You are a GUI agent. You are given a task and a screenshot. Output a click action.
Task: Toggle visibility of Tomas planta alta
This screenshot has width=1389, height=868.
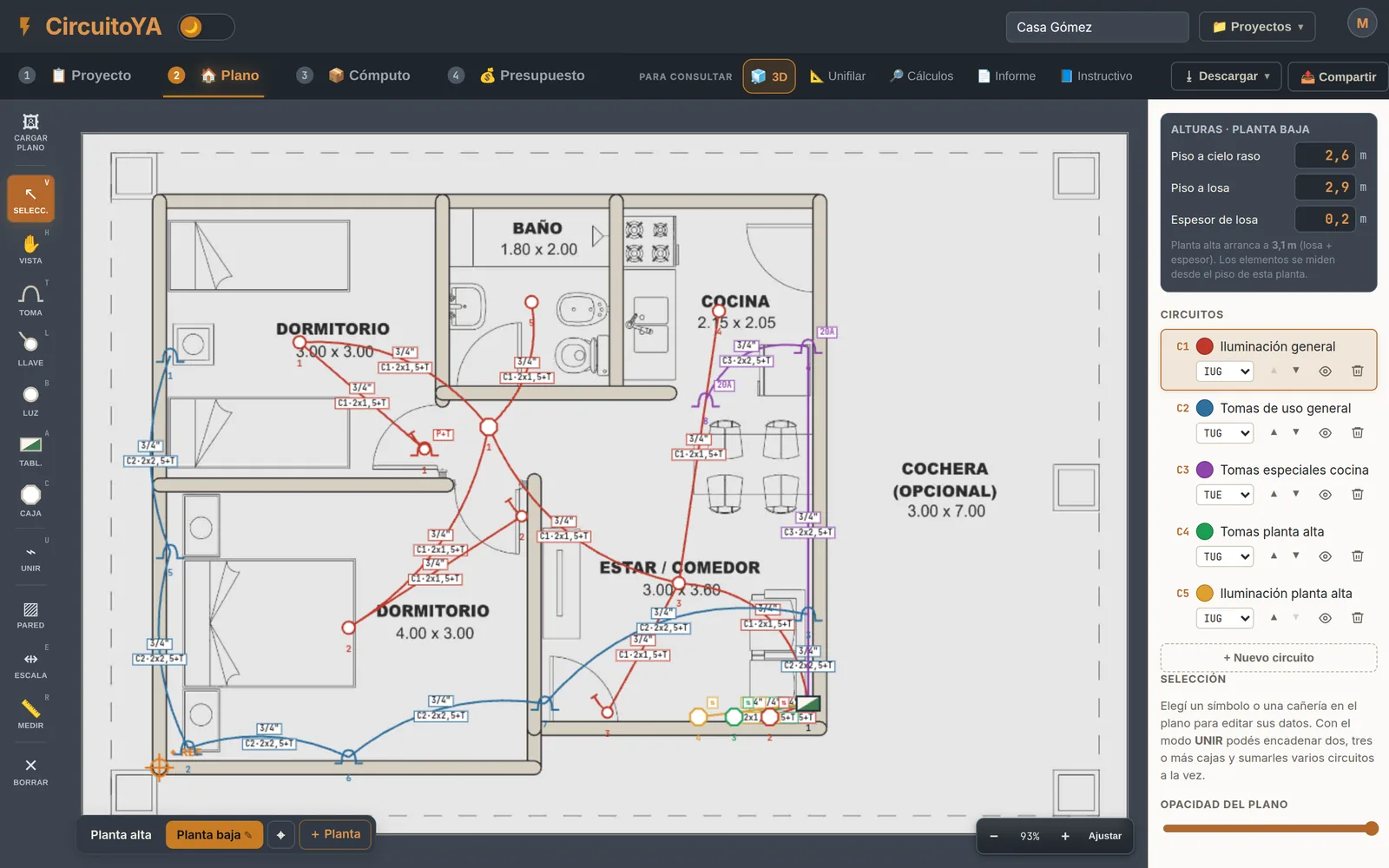pyautogui.click(x=1325, y=556)
